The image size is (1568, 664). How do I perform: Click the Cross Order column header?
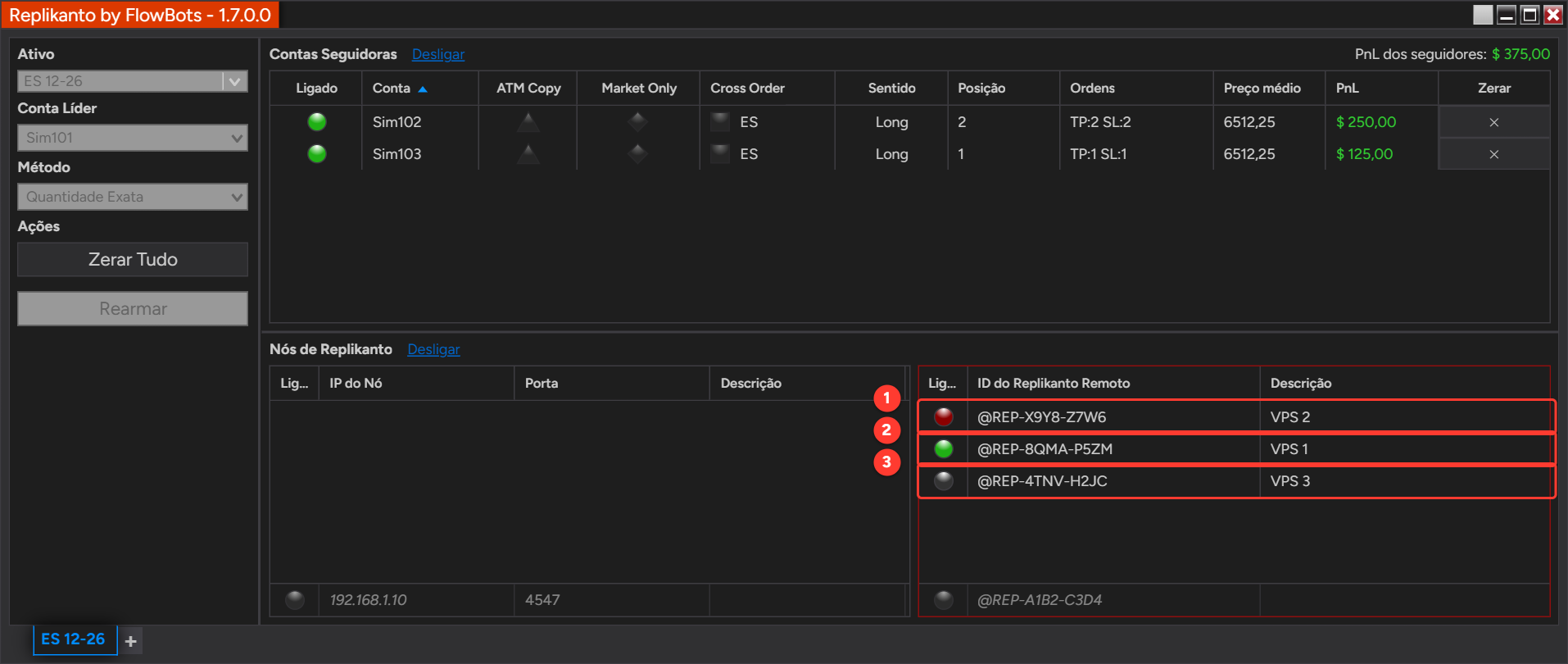click(768, 88)
